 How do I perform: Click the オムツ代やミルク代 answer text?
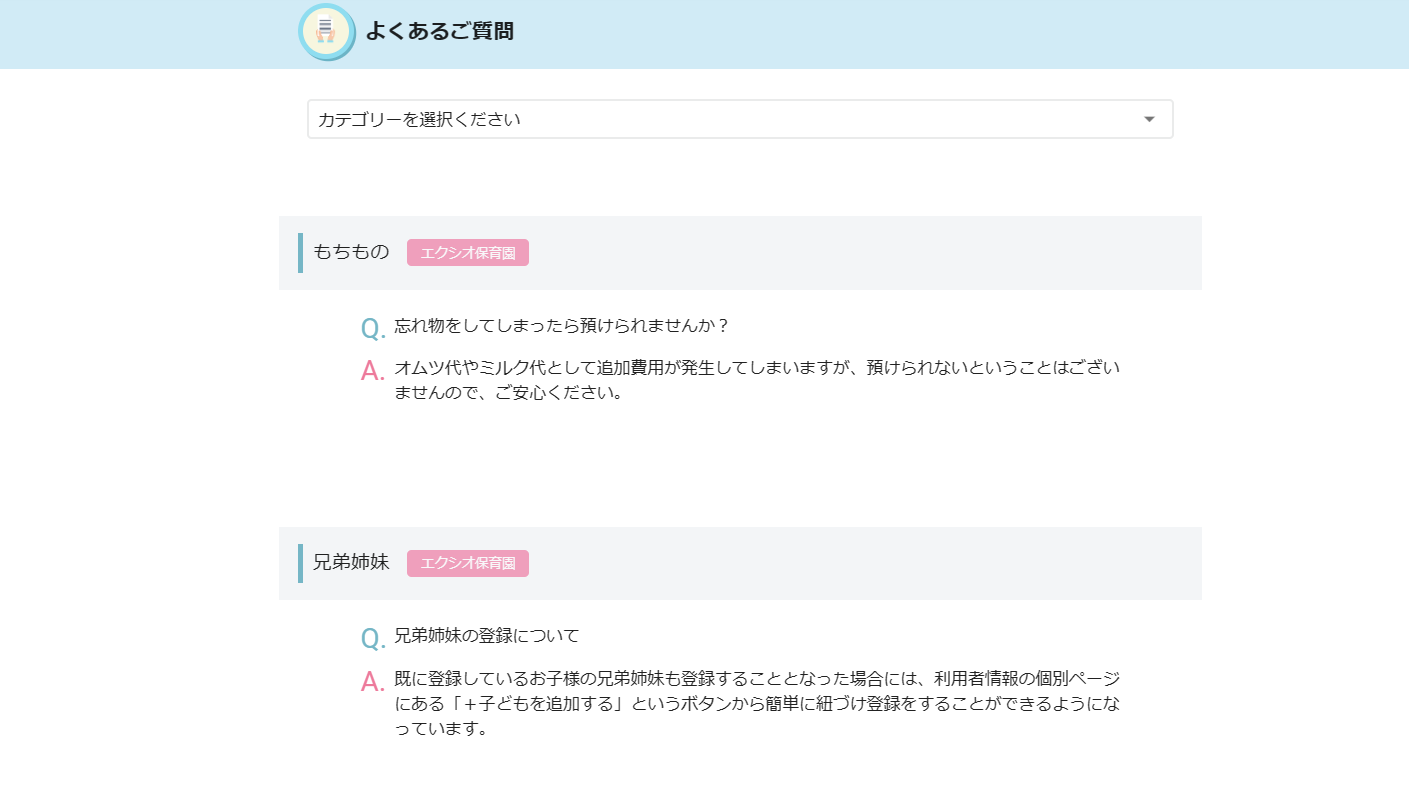coord(756,368)
